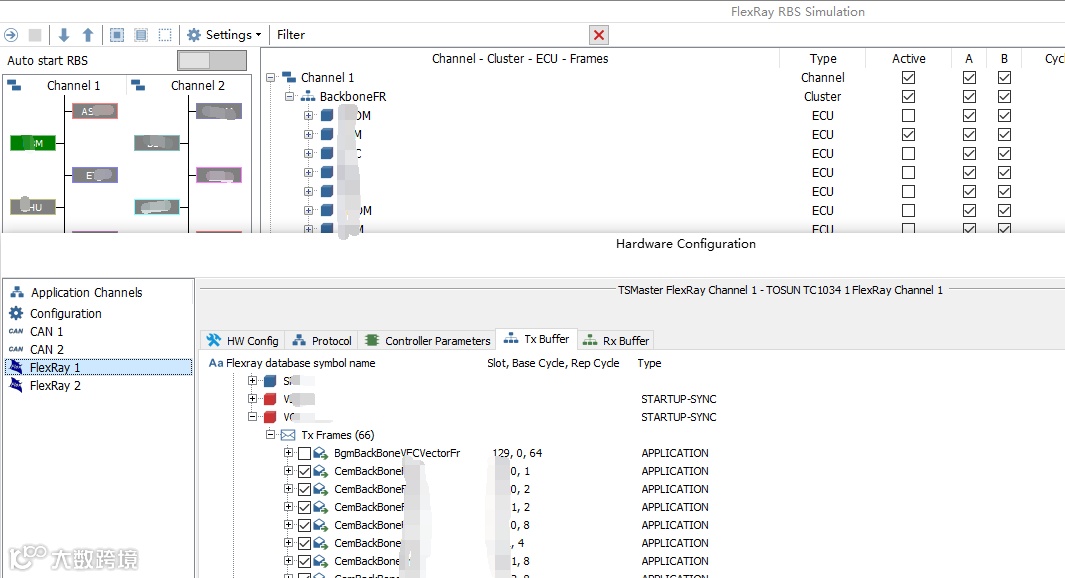The height and width of the screenshot is (578, 1065).
Task: Clear the filter with the red X
Action: (x=599, y=35)
